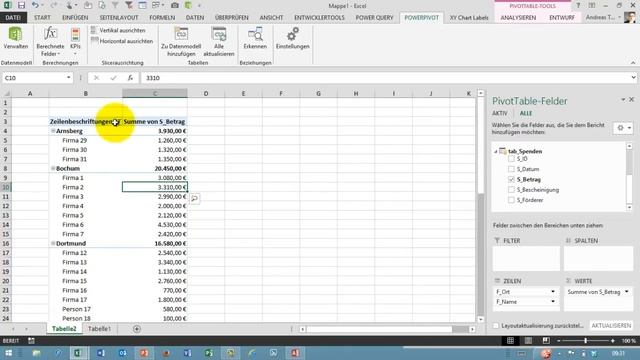Switch to the EINFÜGEN ribbon tab
This screenshot has height=360, width=640.
[75, 18]
